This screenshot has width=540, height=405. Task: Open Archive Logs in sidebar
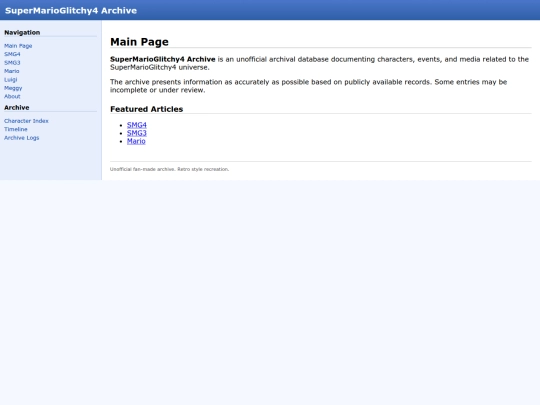22,138
